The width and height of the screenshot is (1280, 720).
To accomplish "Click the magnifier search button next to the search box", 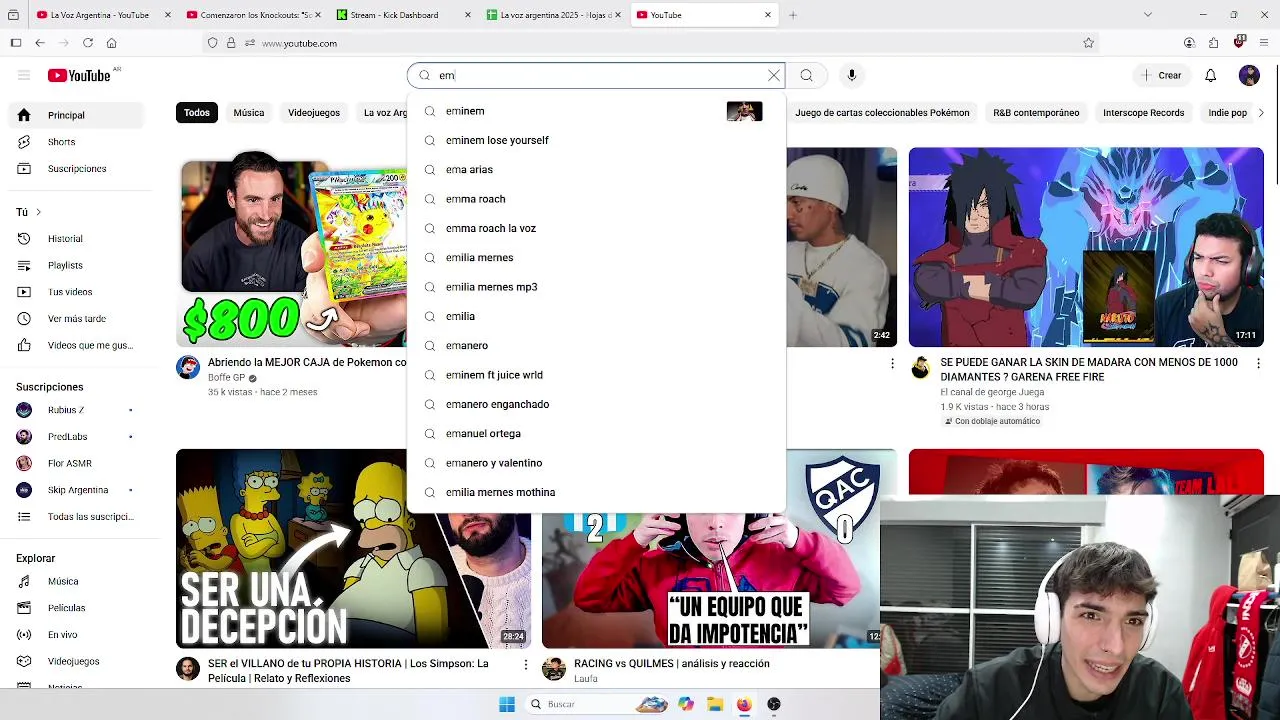I will click(806, 75).
